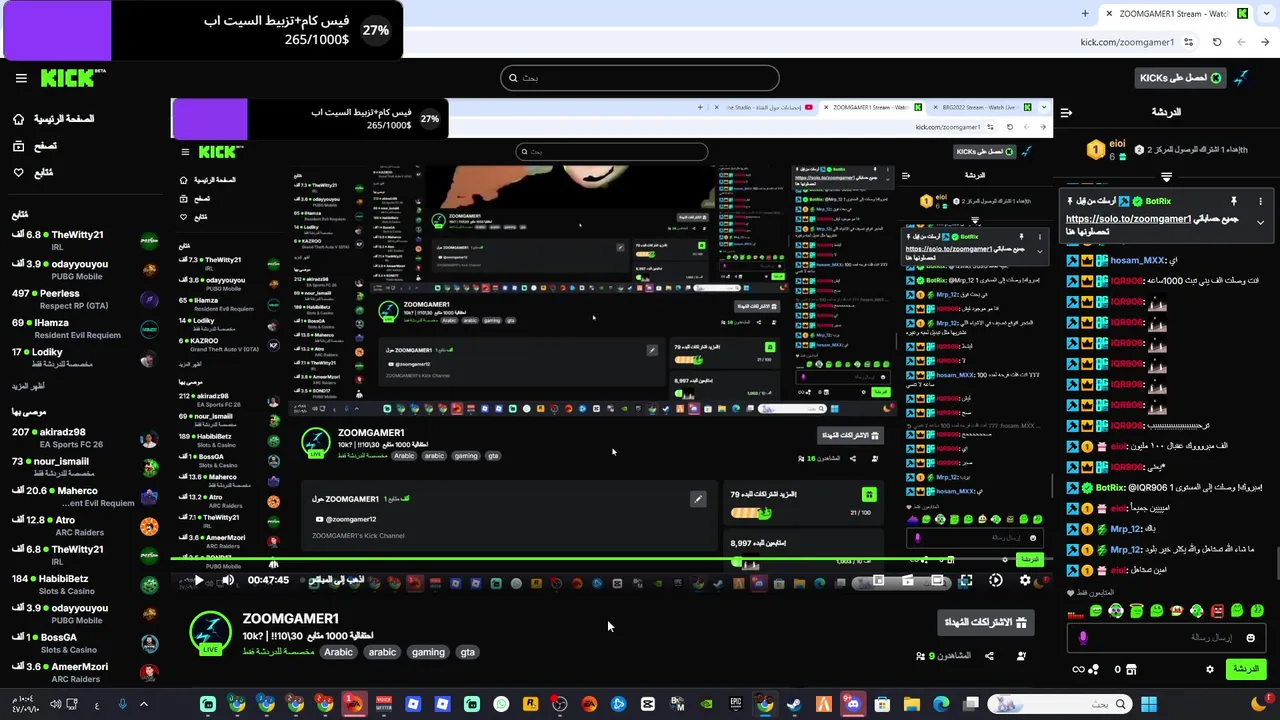
Task: Open the player speed control icon
Action: (x=996, y=580)
